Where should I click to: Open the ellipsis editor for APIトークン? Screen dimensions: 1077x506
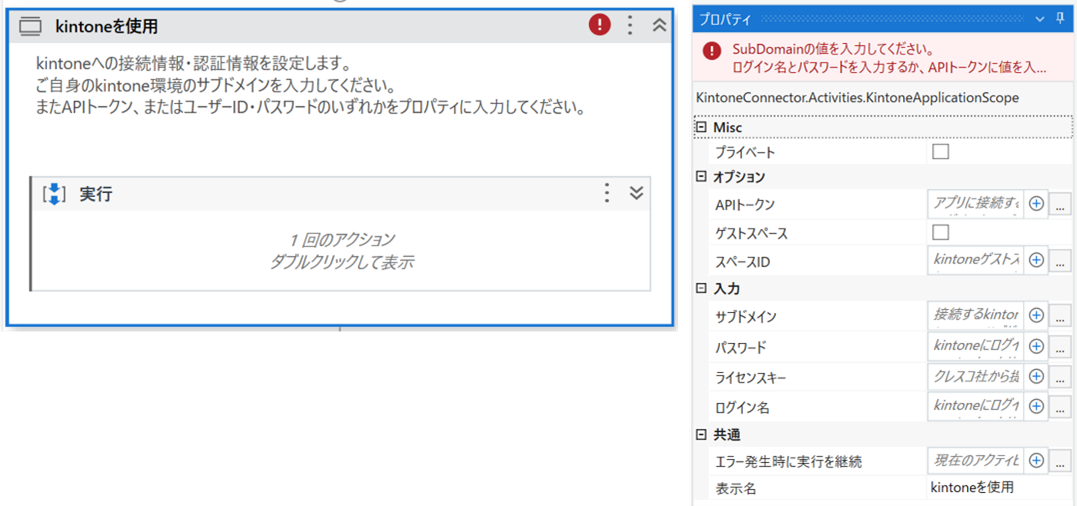tap(1061, 205)
